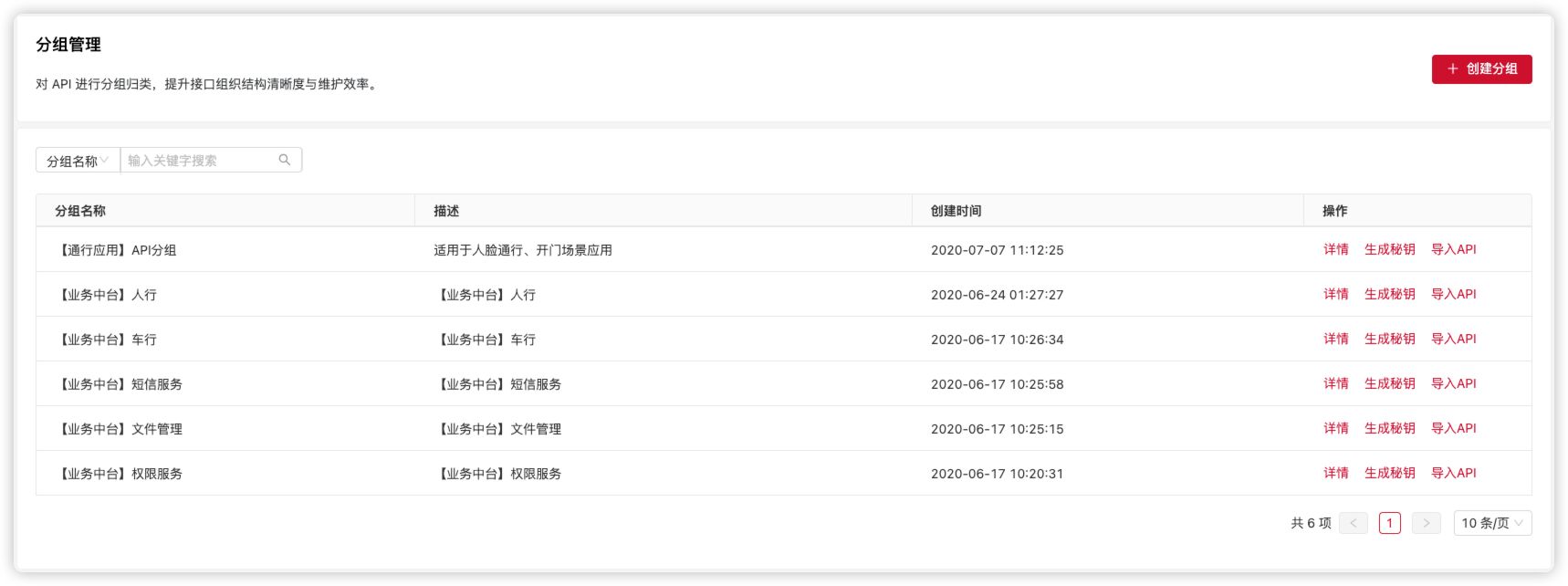
Task: Click the 创建时间 column header
Action: pyautogui.click(x=956, y=211)
